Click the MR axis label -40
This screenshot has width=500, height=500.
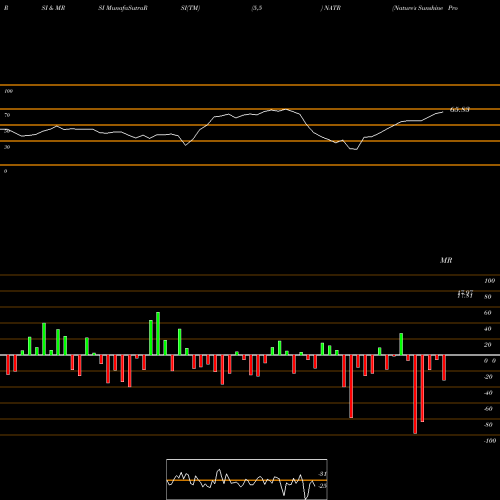(x=488, y=393)
